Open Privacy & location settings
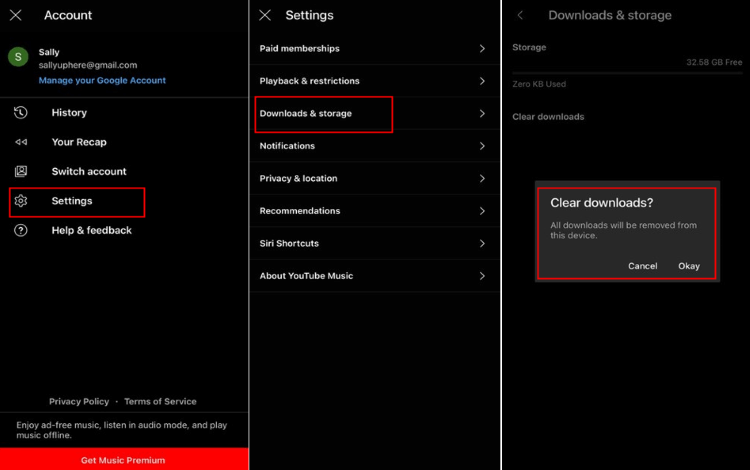750x470 pixels. pos(375,178)
